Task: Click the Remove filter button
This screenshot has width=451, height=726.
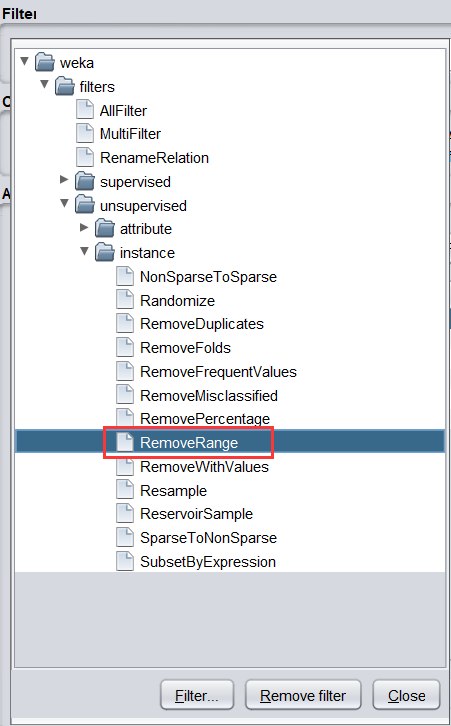Action: click(x=303, y=695)
